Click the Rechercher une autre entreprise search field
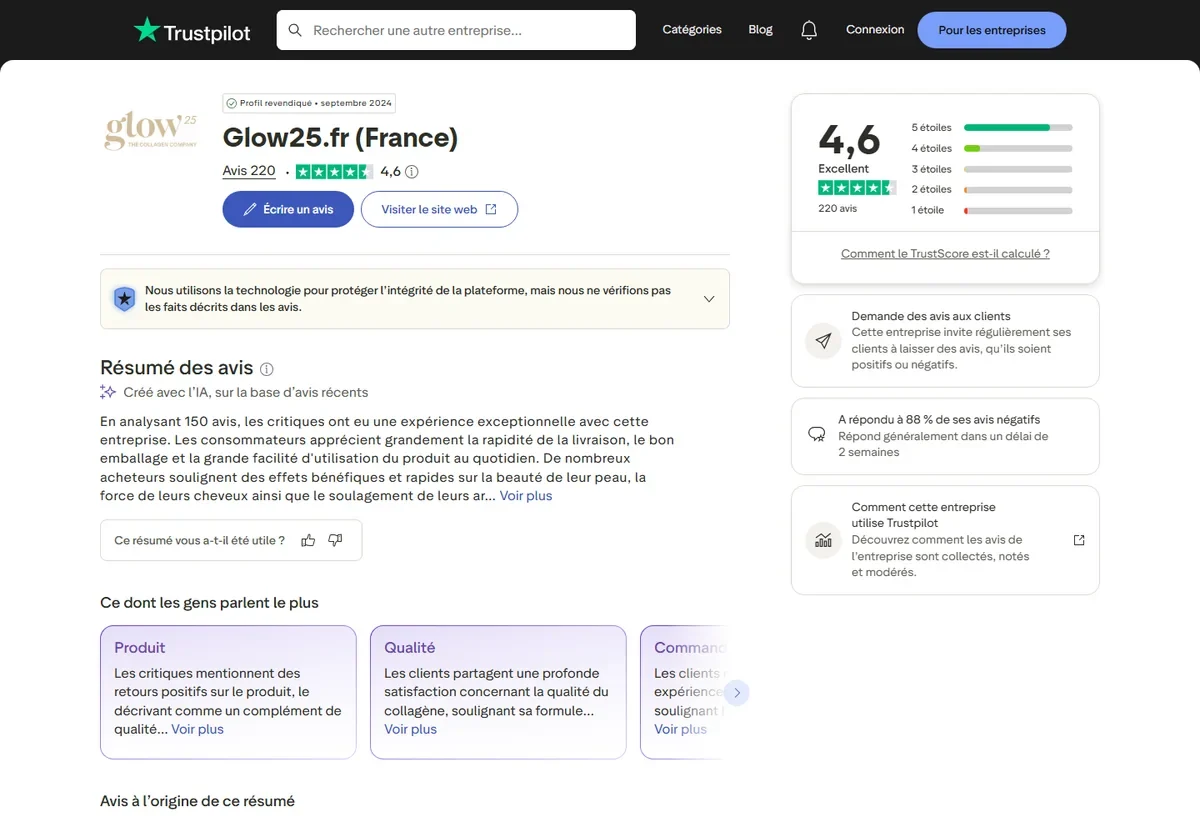Image resolution: width=1200 pixels, height=817 pixels. pos(456,30)
